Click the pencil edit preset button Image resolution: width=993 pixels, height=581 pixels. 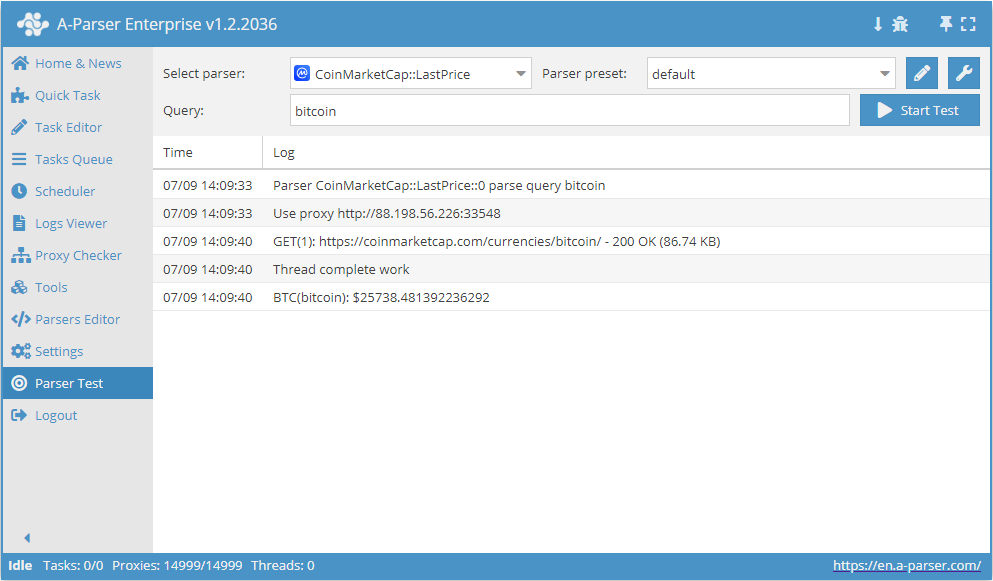click(922, 73)
